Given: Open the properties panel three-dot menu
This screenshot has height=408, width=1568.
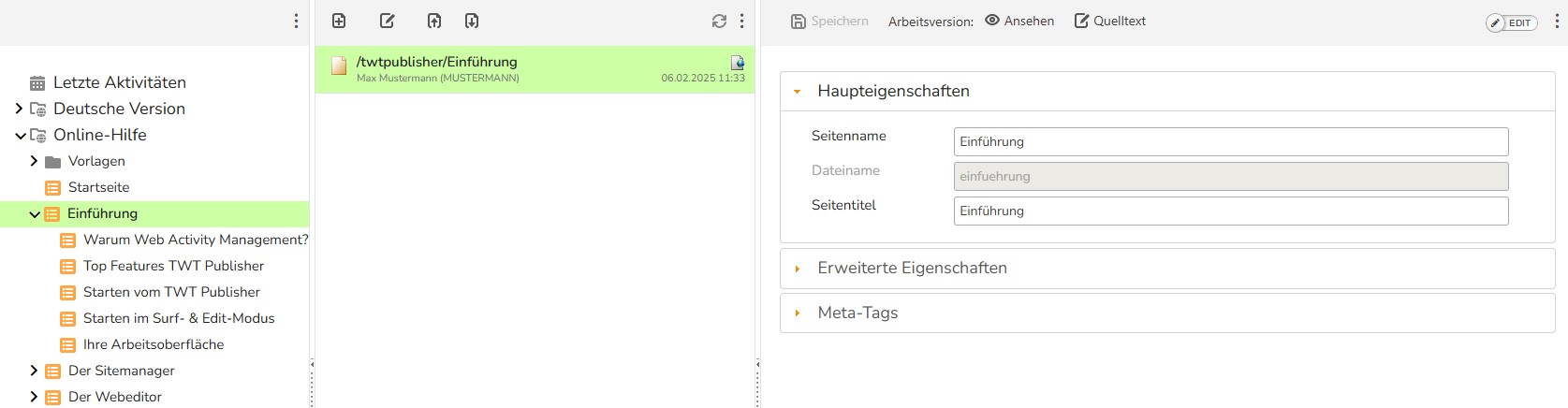Looking at the screenshot, I should click(x=1557, y=21).
